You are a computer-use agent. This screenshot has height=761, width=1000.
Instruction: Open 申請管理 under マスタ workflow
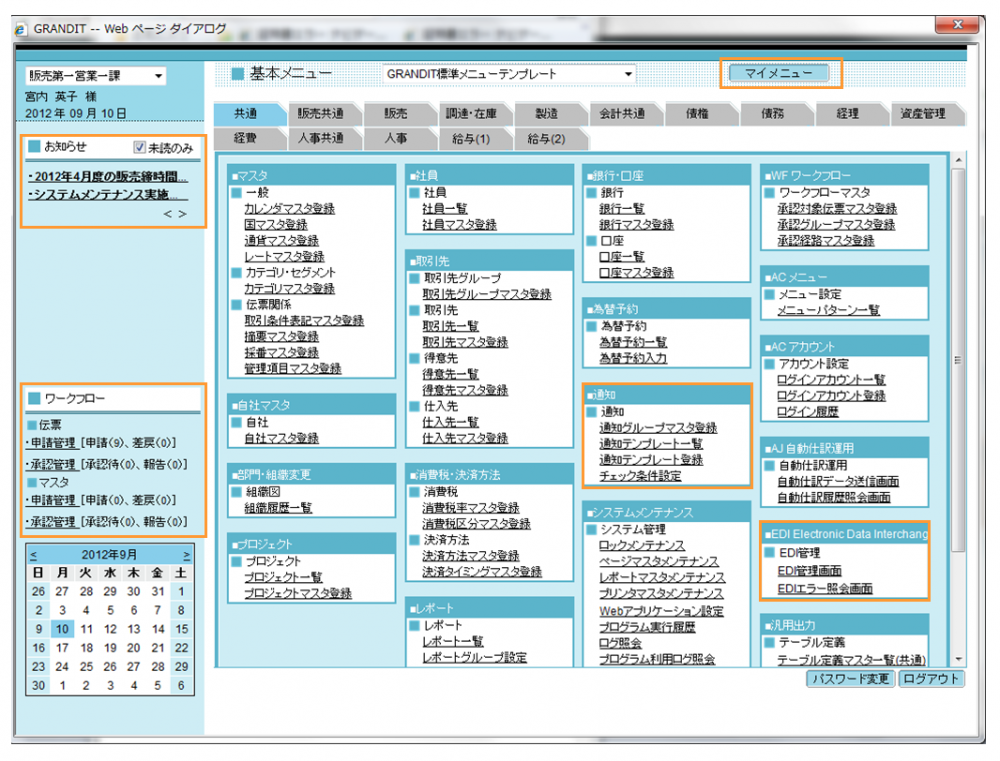(52, 500)
